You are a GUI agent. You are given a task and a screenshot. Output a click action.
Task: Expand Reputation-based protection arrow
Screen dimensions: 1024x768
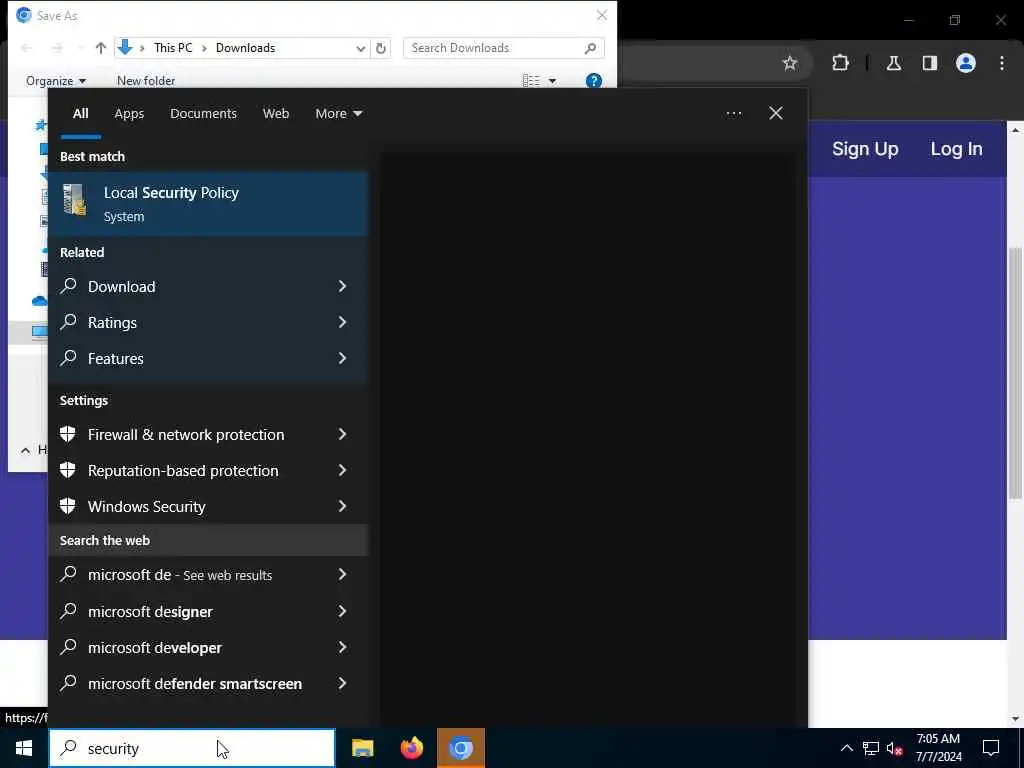[342, 470]
